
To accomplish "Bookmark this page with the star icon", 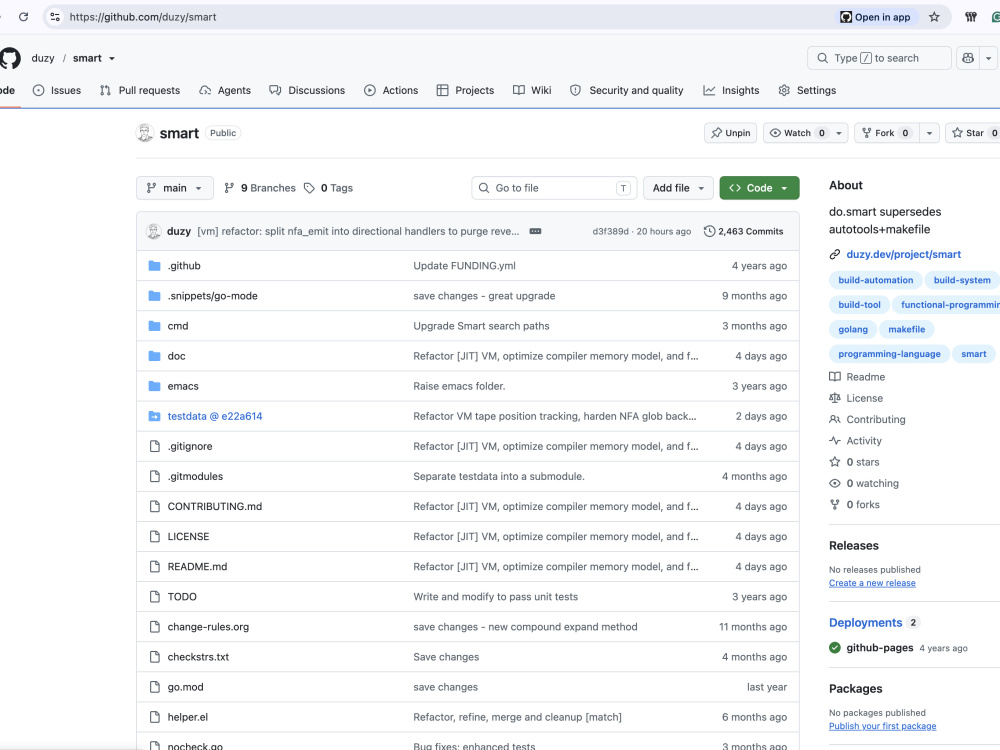I will point(934,17).
